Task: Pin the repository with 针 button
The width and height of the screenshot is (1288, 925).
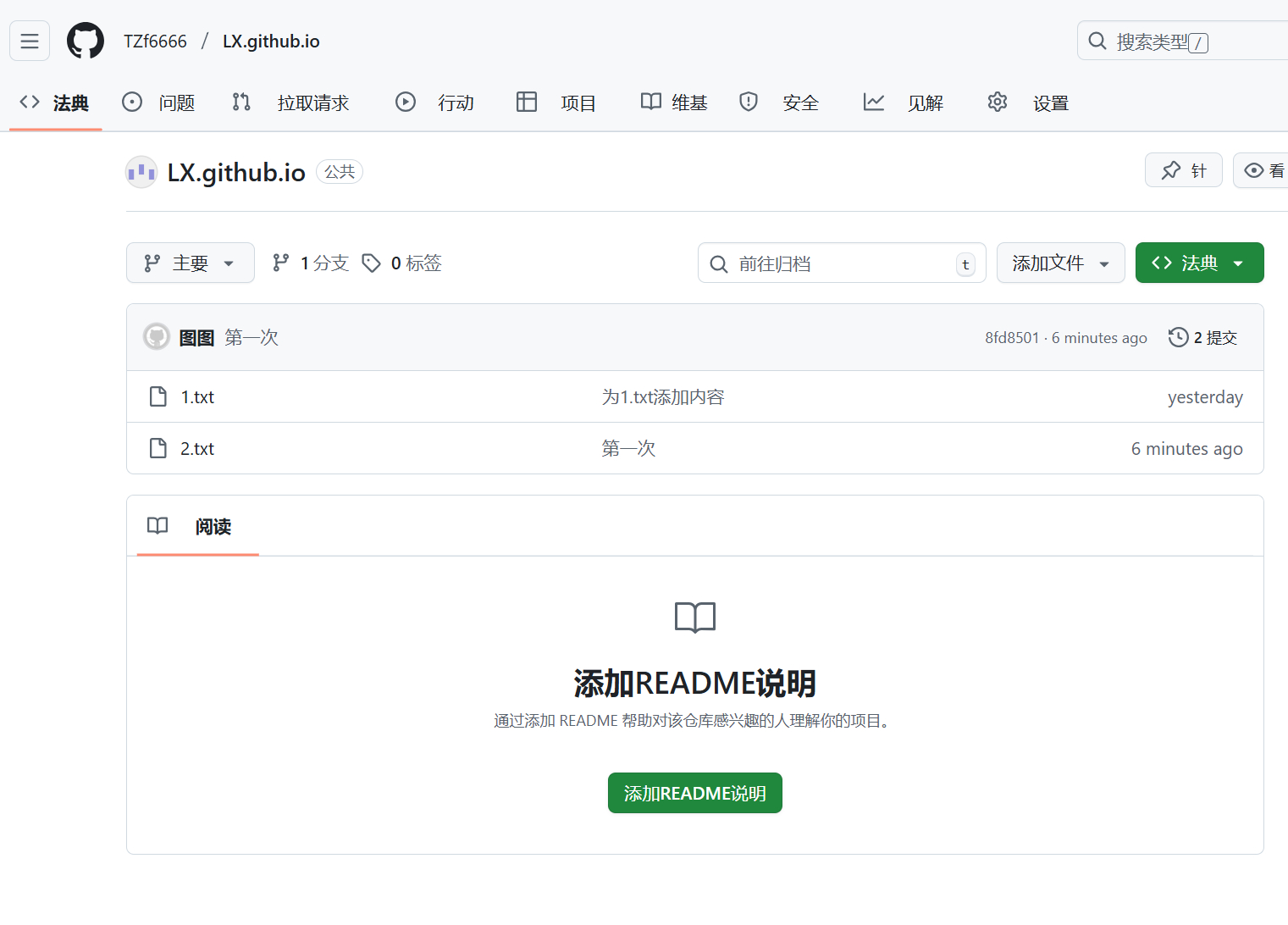Action: (x=1183, y=170)
